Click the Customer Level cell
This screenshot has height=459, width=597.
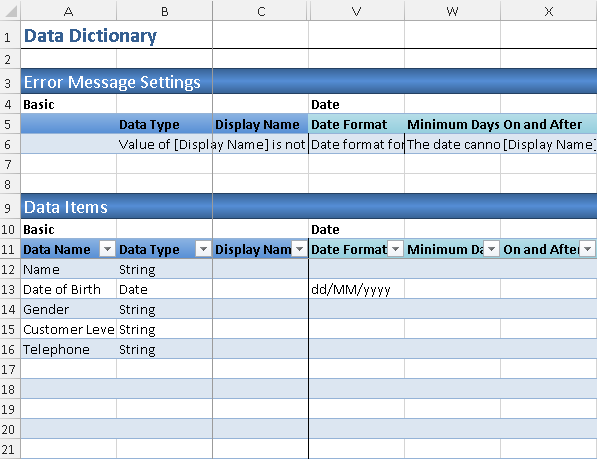tap(69, 329)
